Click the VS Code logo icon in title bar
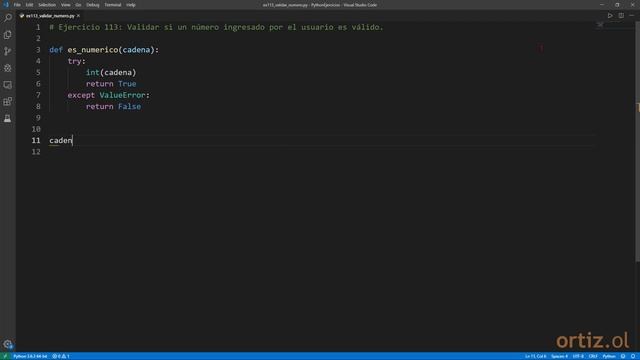Image resolution: width=640 pixels, height=360 pixels. pos(6,5)
